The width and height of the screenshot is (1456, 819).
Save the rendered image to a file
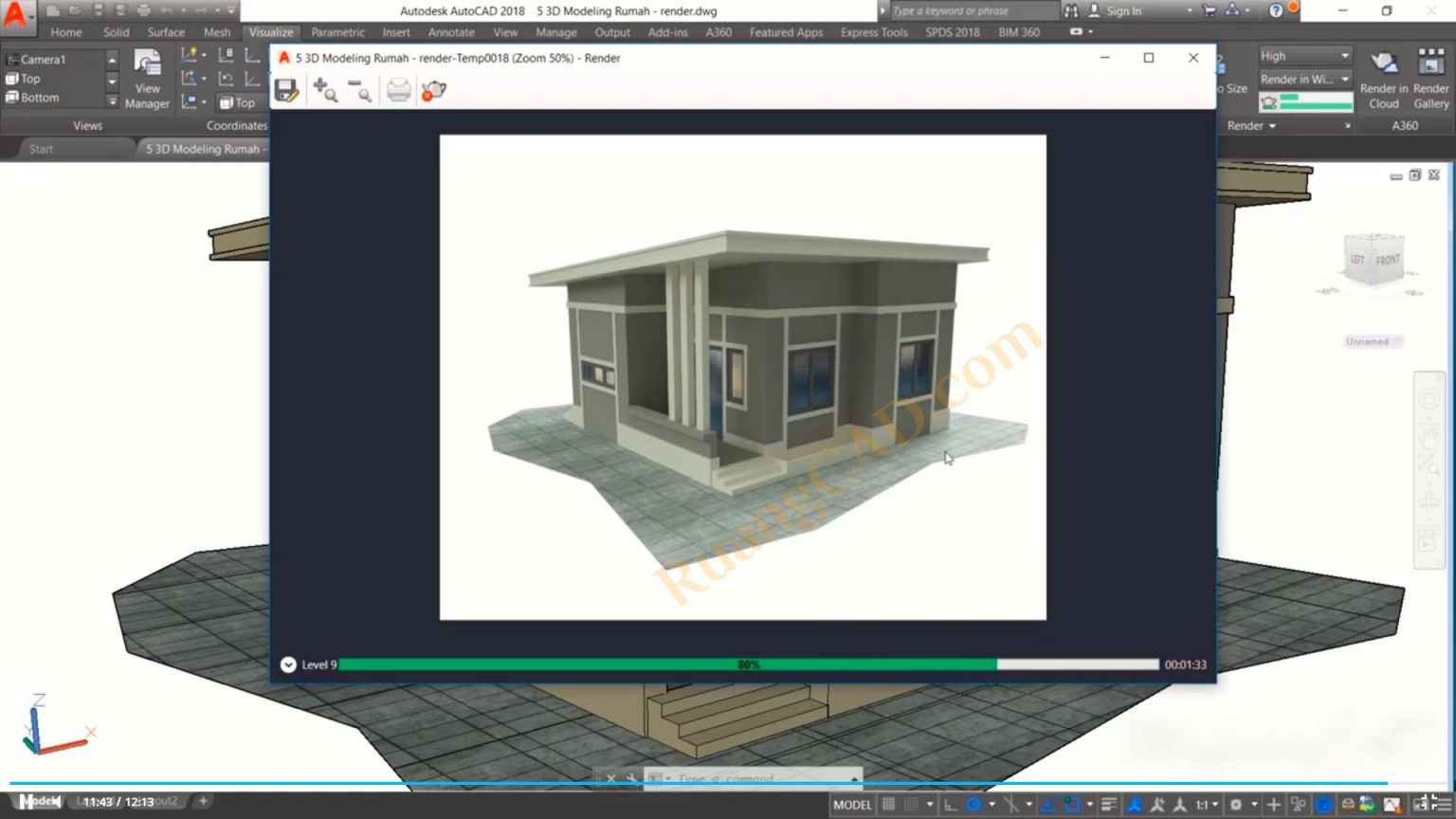point(285,89)
